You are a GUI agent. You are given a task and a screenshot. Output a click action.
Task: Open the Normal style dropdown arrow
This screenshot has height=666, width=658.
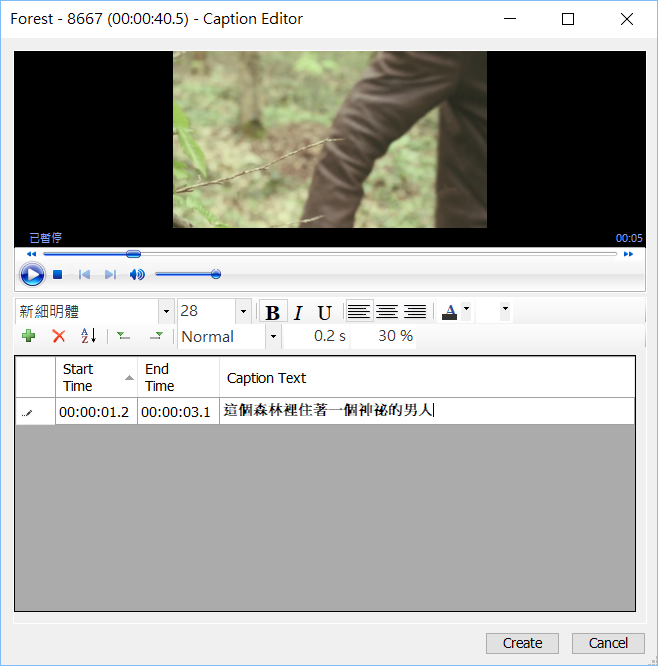274,337
